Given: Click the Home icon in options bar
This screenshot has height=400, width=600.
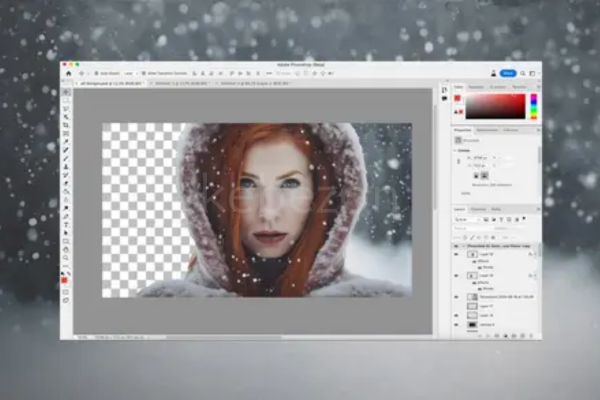Looking at the screenshot, I should coord(68,73).
